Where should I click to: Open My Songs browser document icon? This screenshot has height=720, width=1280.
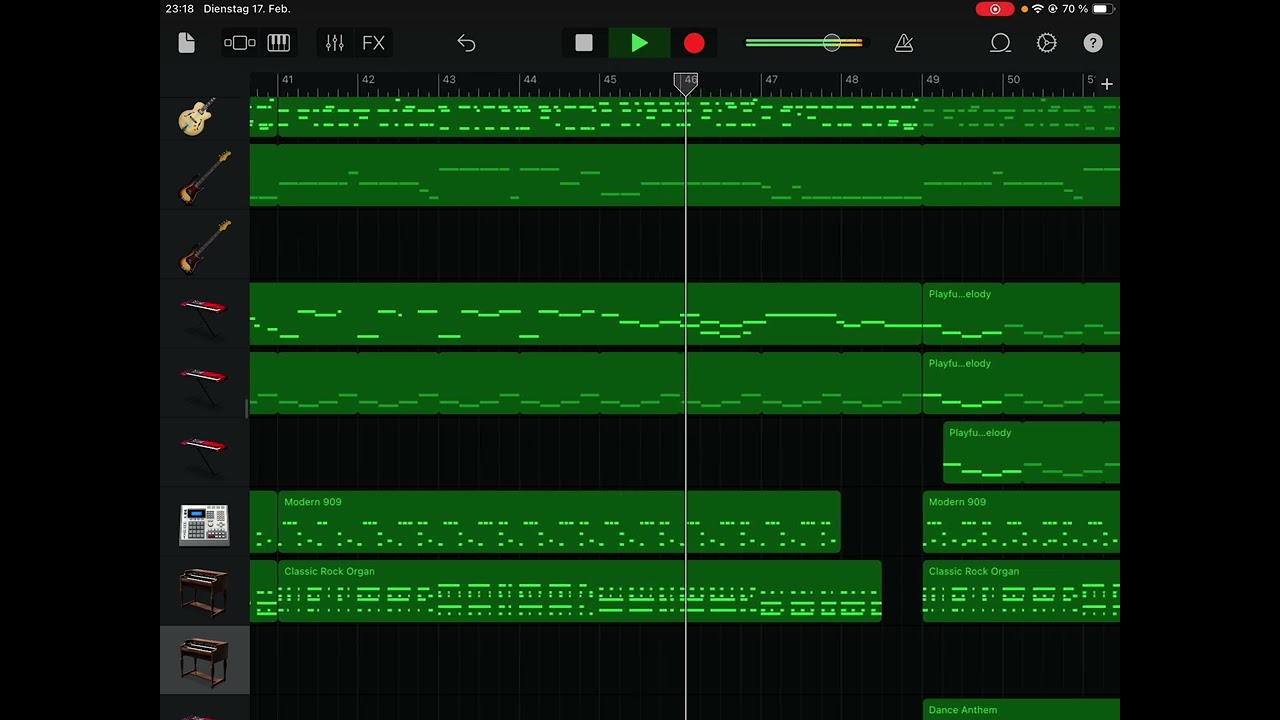coord(186,43)
